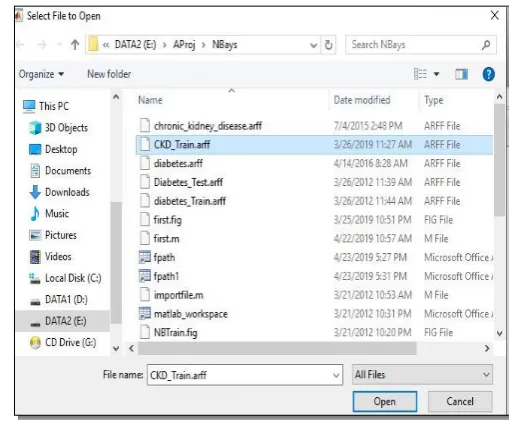Open the help question mark icon
The height and width of the screenshot is (426, 509).
coord(488,74)
